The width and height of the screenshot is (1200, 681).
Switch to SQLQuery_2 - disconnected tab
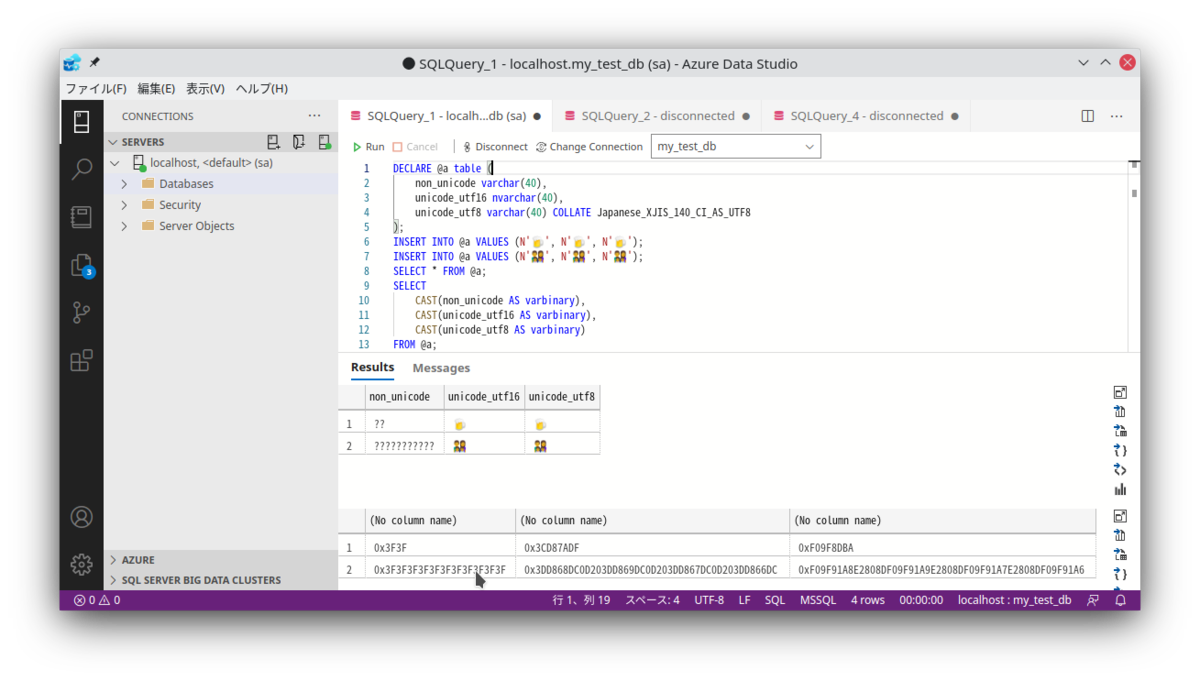657,116
